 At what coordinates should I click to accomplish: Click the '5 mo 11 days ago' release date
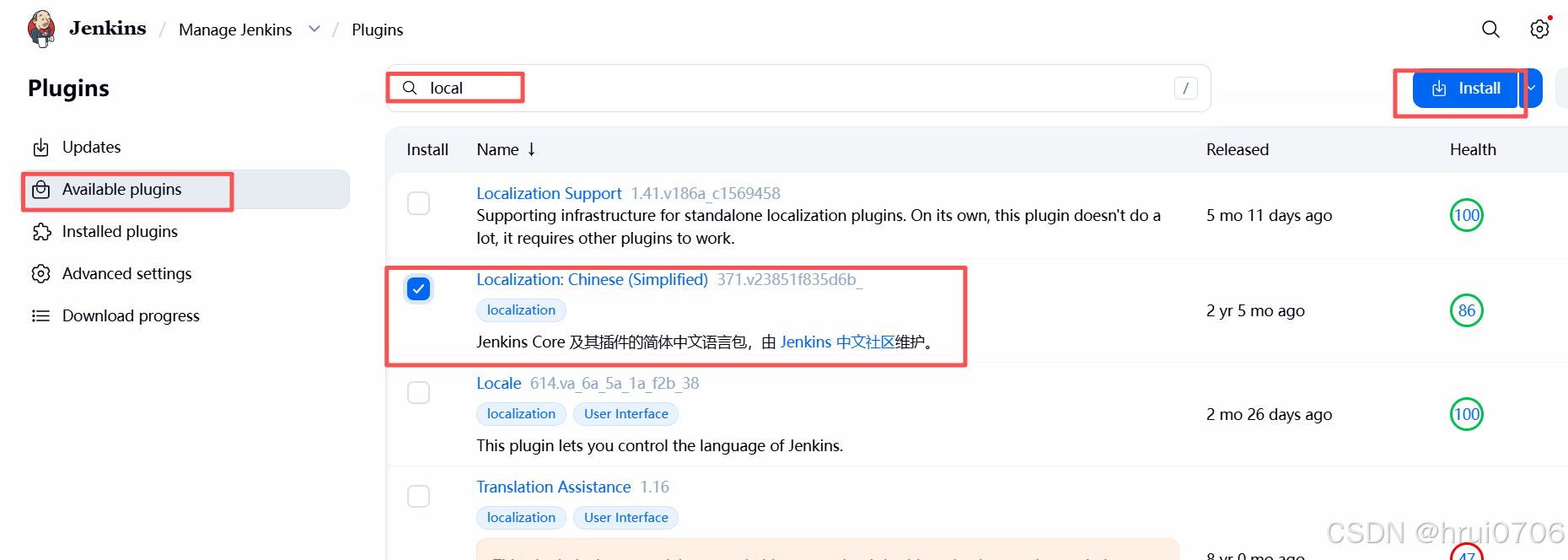pos(1269,215)
